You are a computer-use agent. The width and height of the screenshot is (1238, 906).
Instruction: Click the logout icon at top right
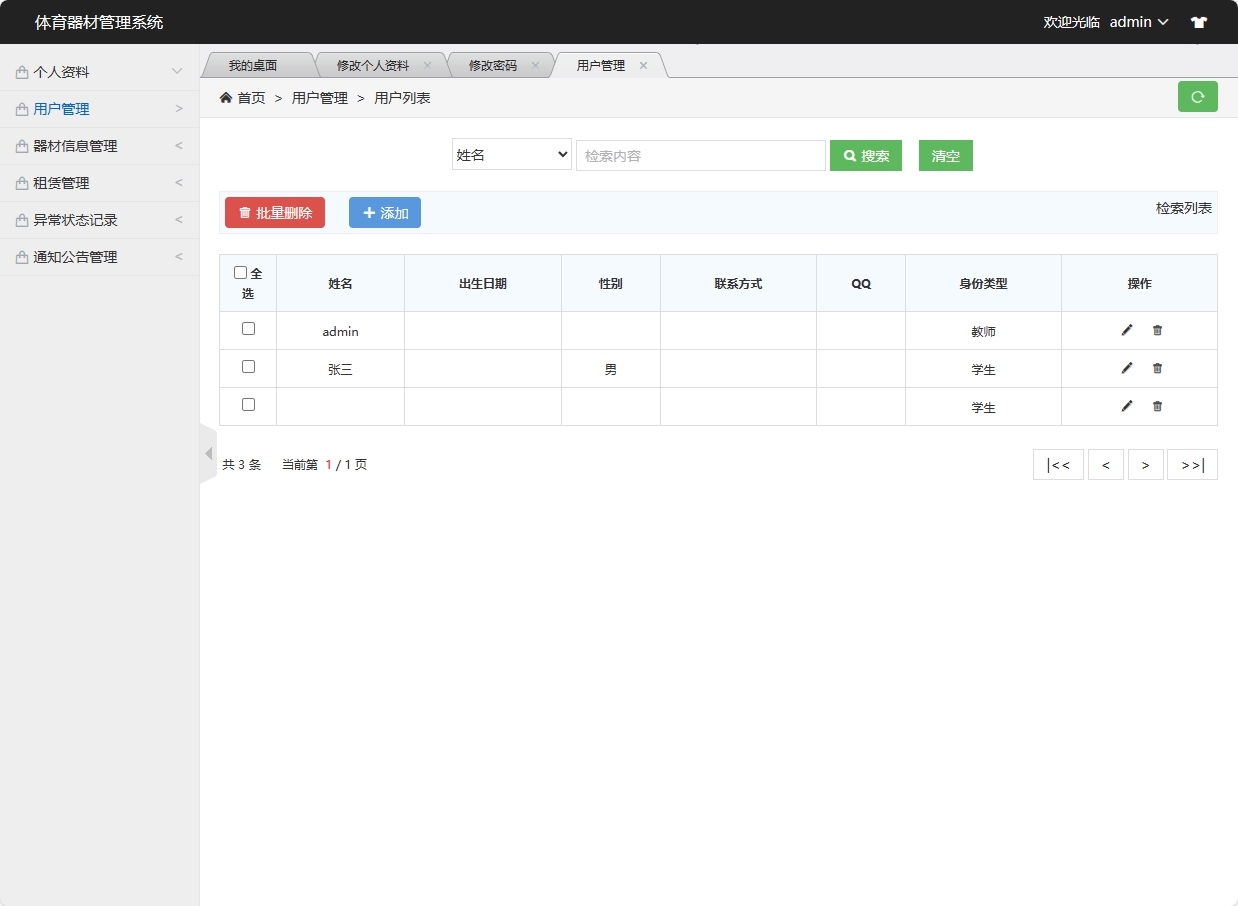(1198, 21)
